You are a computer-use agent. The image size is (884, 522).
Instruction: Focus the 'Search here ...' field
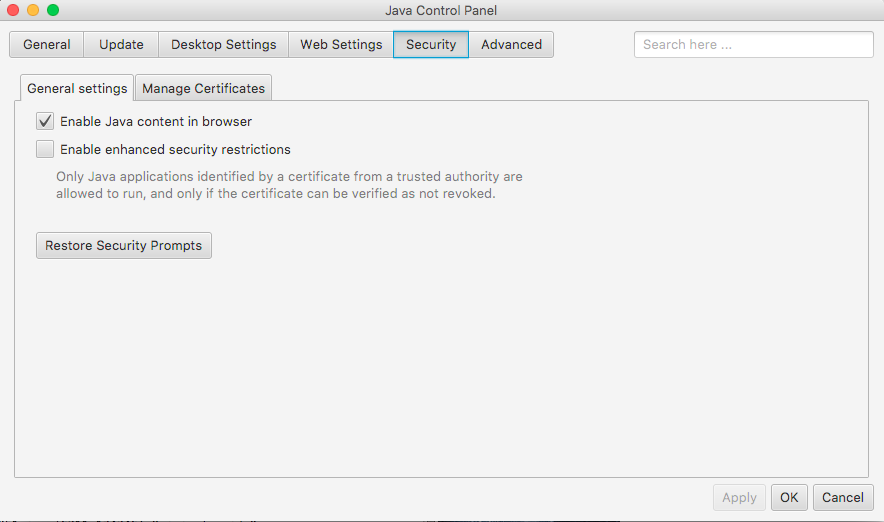click(x=753, y=45)
